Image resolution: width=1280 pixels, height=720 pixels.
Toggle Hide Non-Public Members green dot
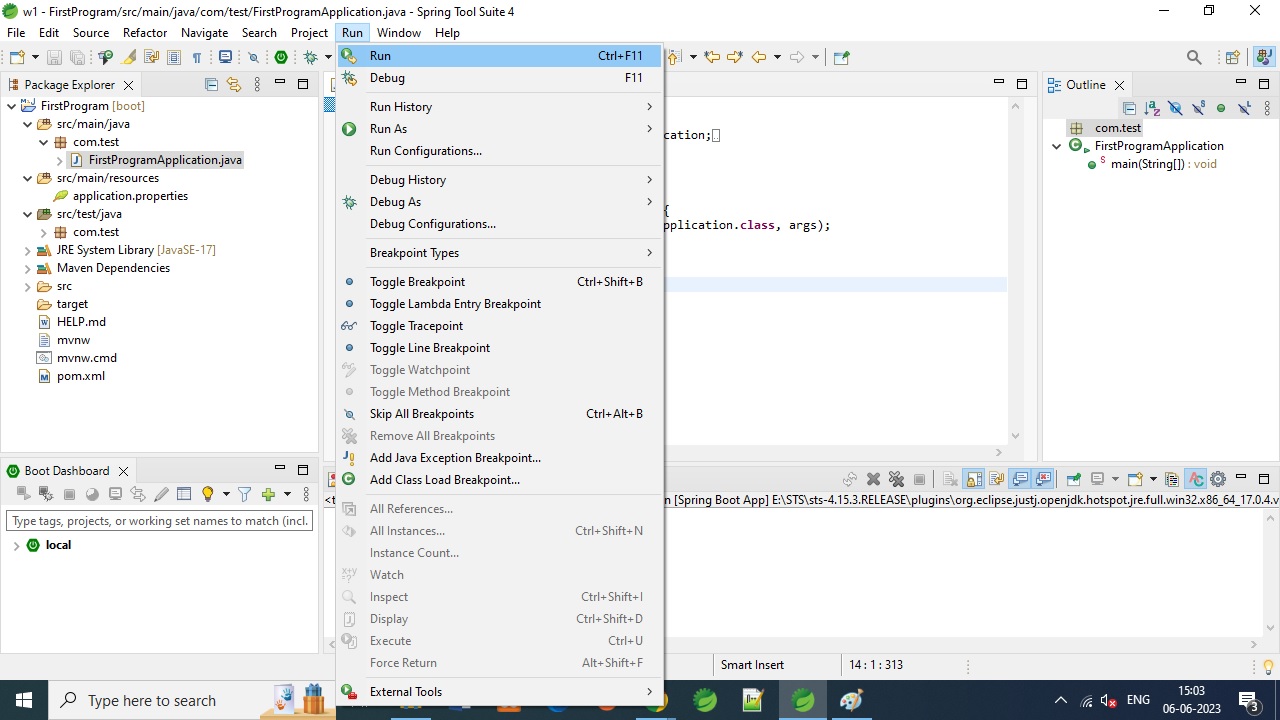(1221, 108)
